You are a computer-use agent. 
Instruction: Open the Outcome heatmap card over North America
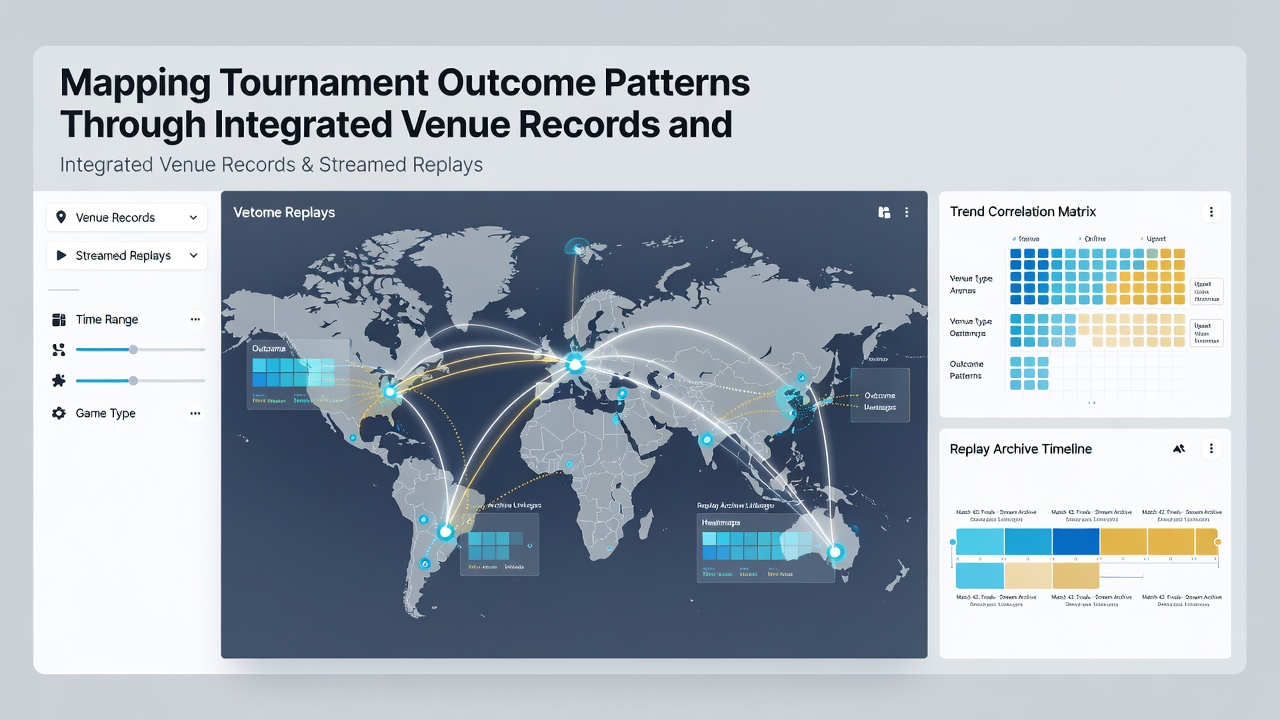[298, 373]
